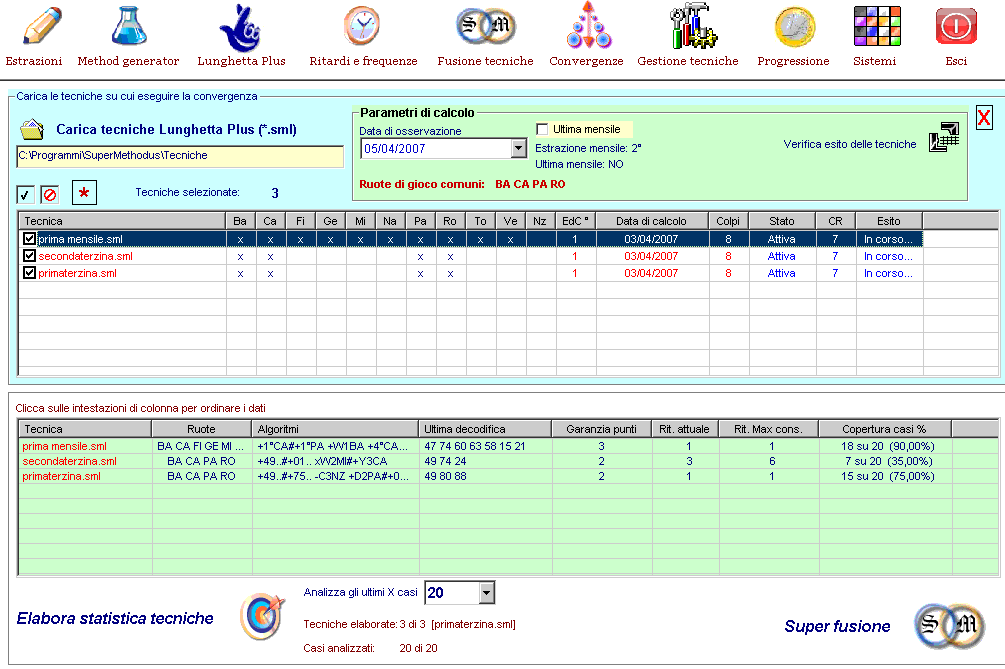This screenshot has width=1005, height=669.
Task: Click the Esci power icon
Action: pyautogui.click(x=956, y=26)
